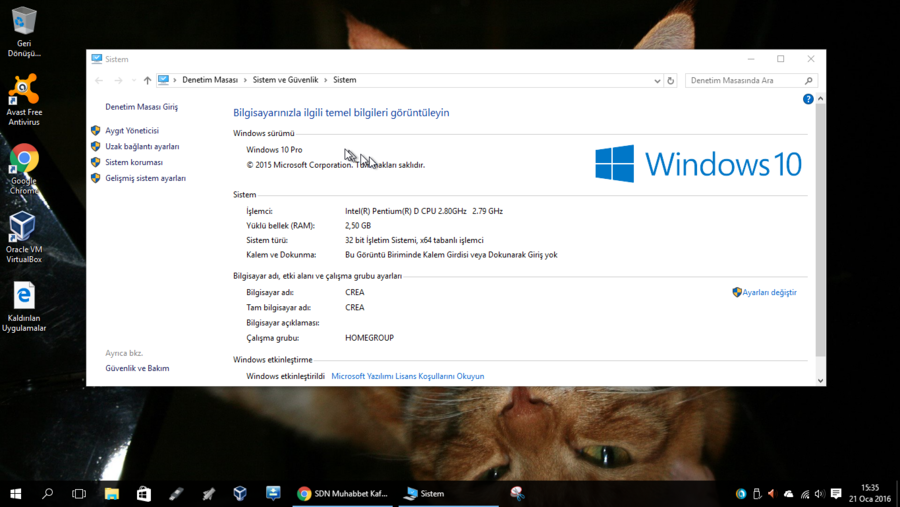Open Denetim Masası Giriş link

tap(141, 107)
